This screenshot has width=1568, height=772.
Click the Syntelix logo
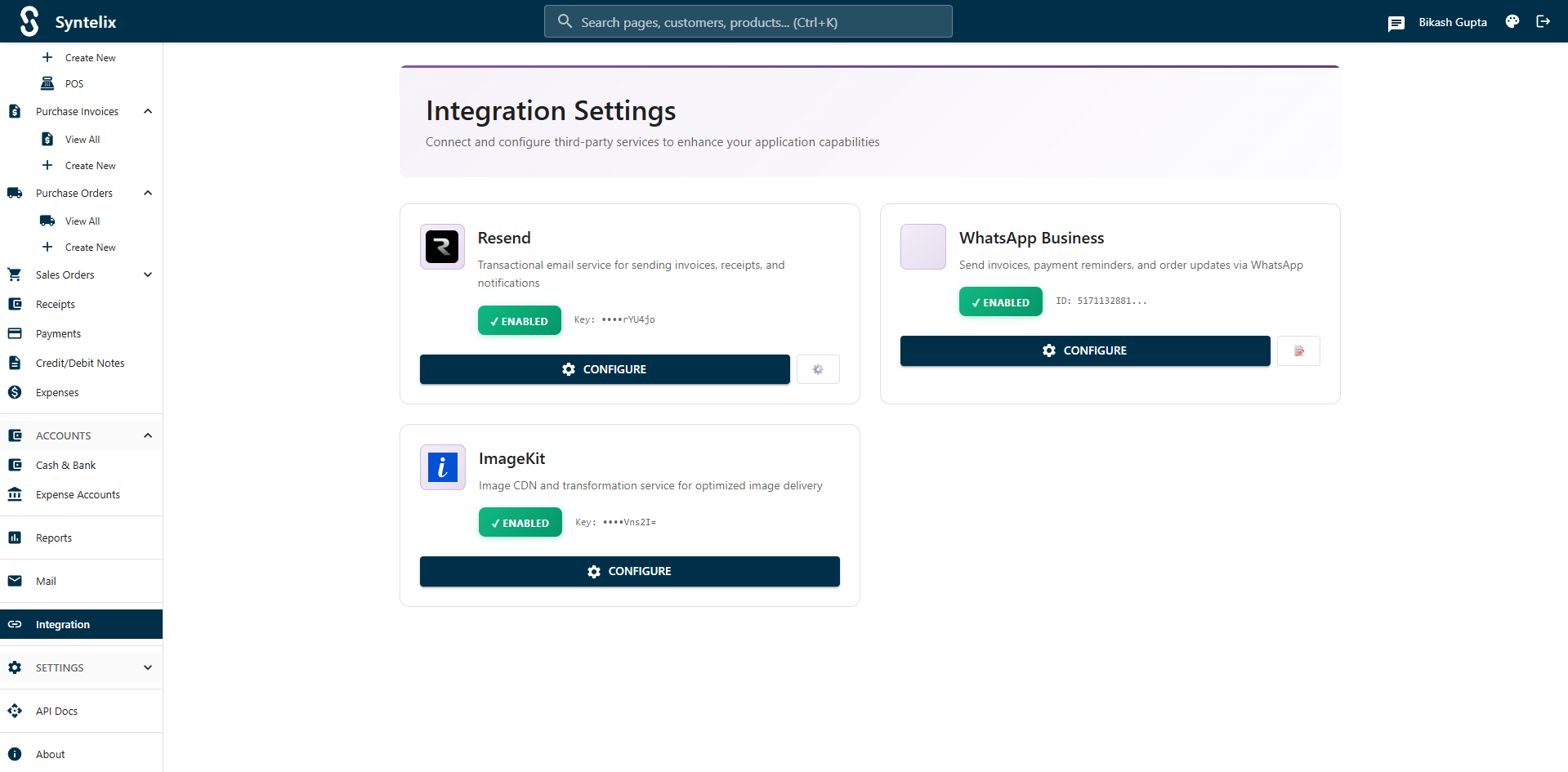29,21
